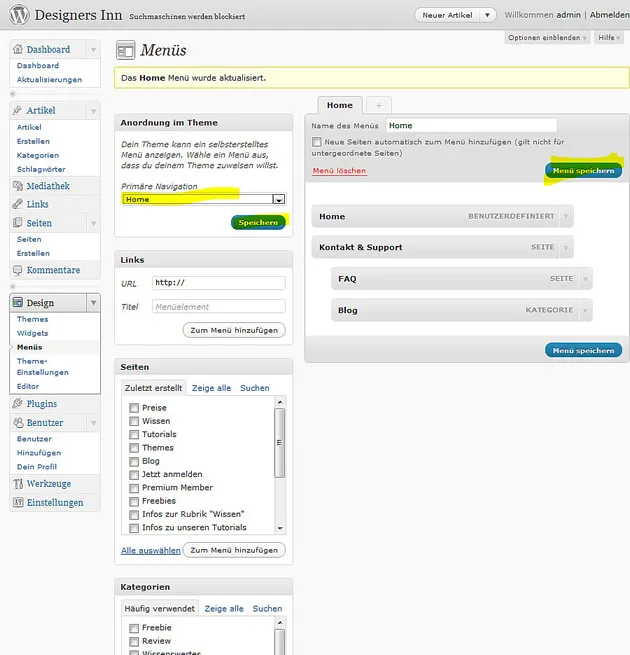The height and width of the screenshot is (655, 630).
Task: Select the Home menu tab
Action: (x=340, y=105)
